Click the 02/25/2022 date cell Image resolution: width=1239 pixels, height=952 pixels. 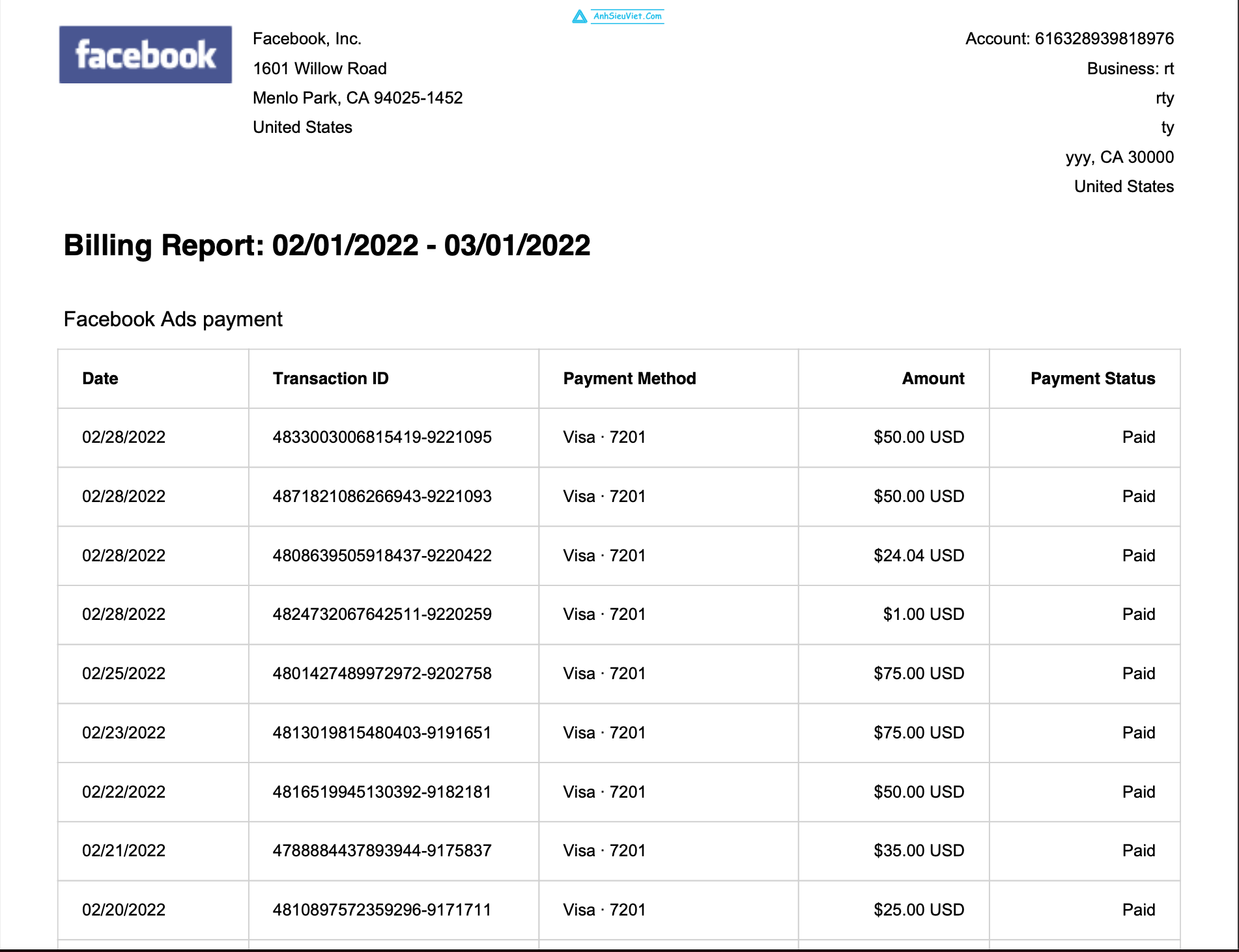(124, 673)
